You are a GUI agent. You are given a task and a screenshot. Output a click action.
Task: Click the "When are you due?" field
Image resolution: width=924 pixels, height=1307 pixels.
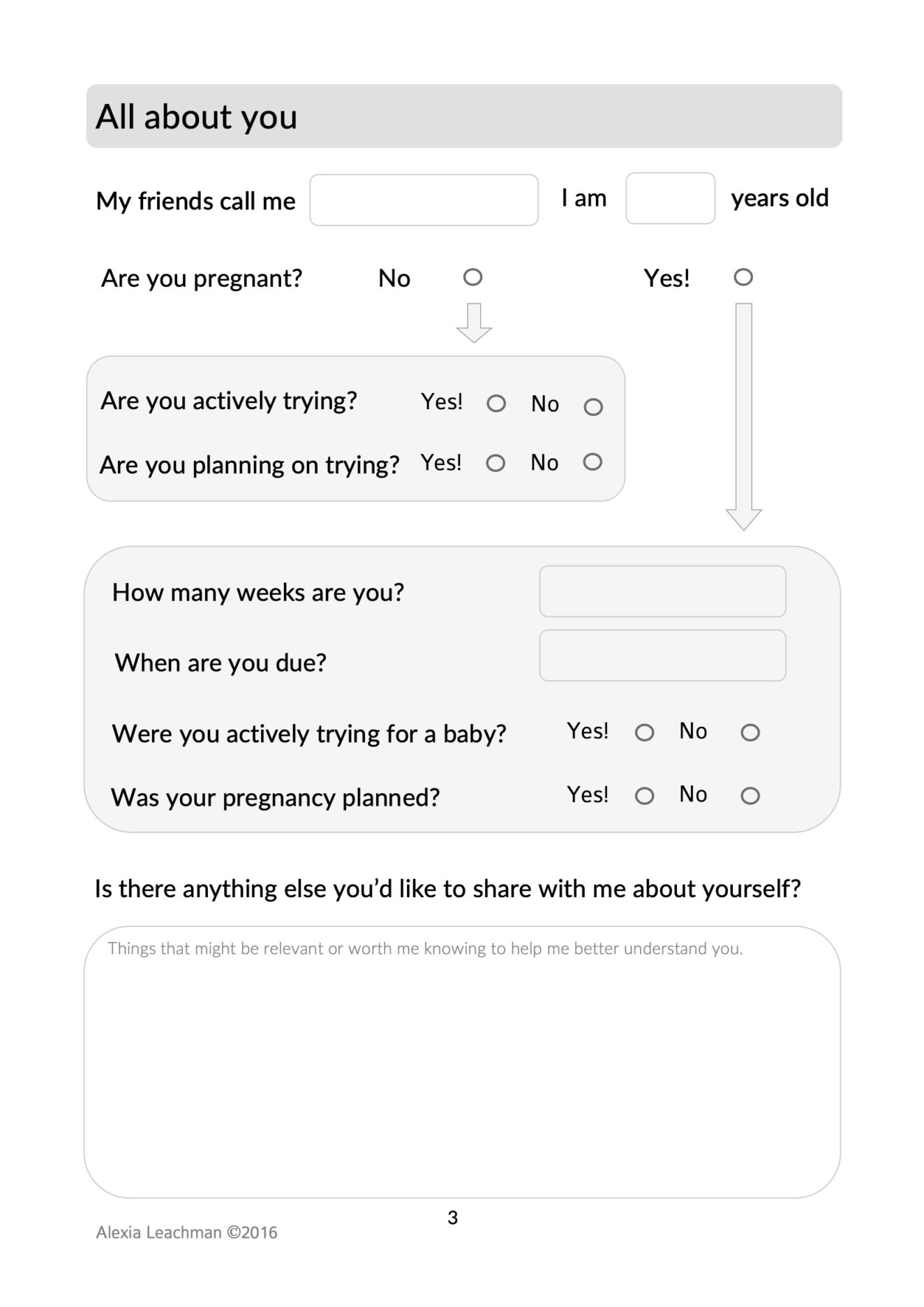[x=662, y=656]
